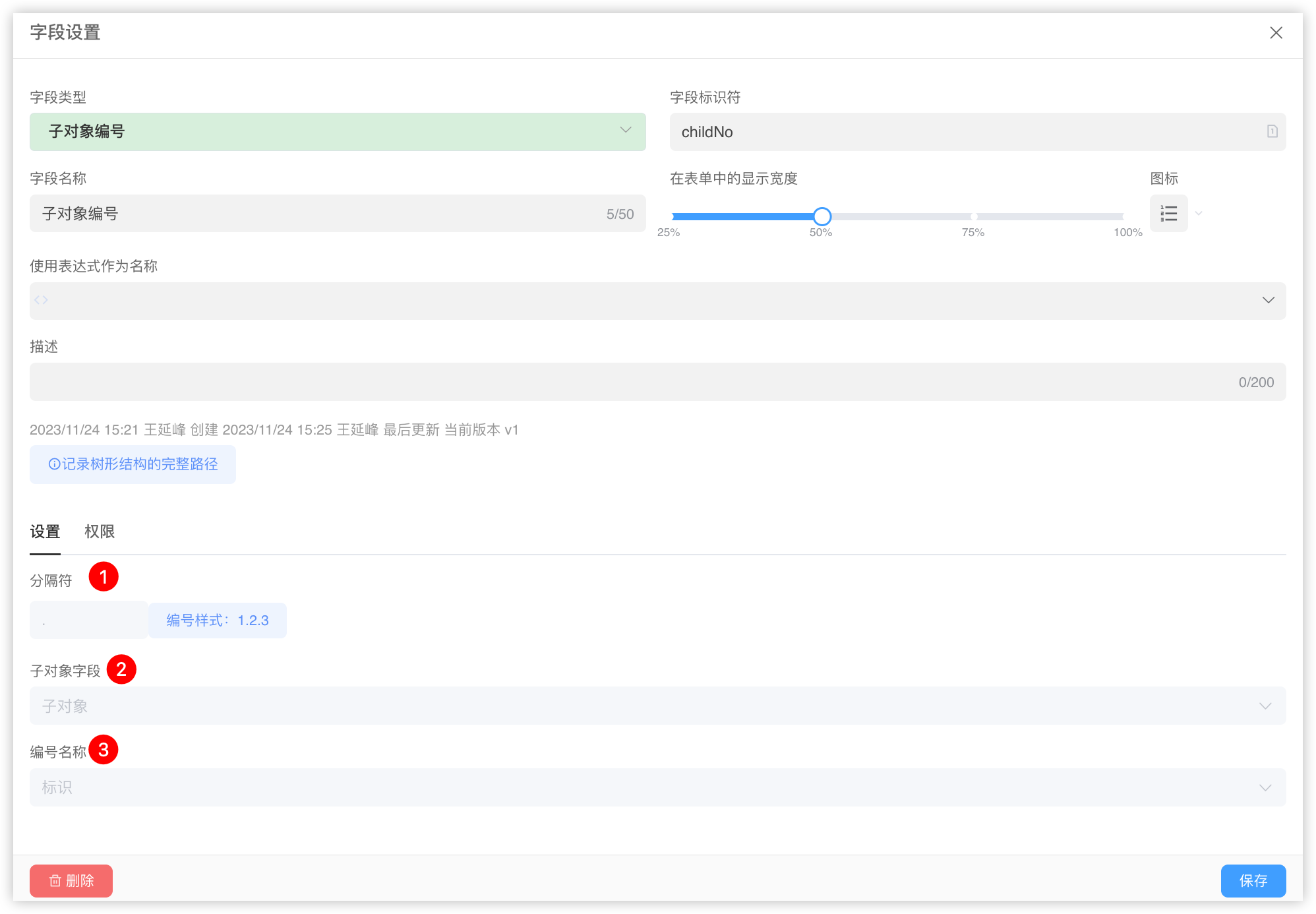
Task: Click the 字段名称 input field
Action: pos(316,214)
